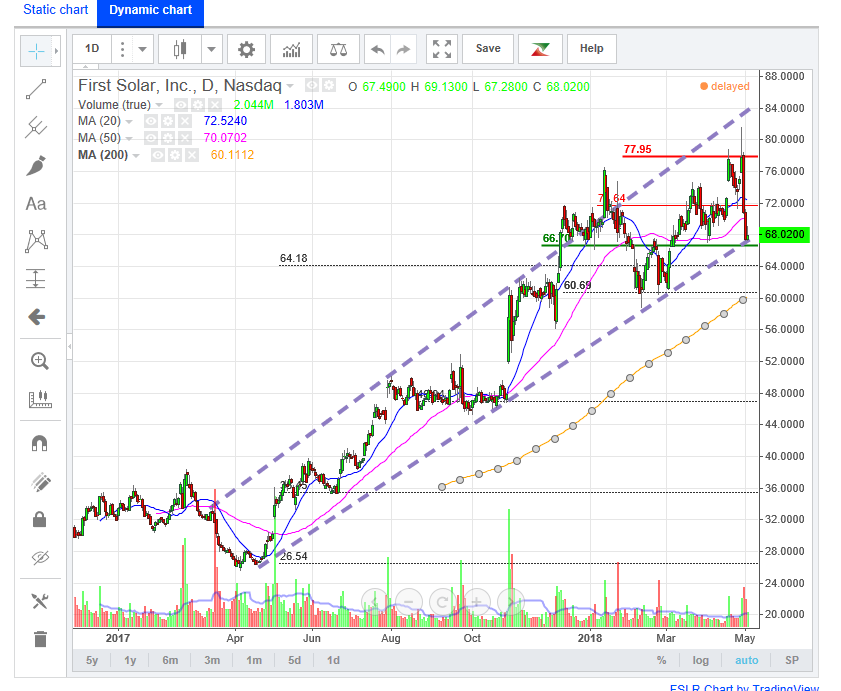Image resolution: width=841 pixels, height=691 pixels.
Task: Open the ruler measure tool with candles
Action: [40, 399]
